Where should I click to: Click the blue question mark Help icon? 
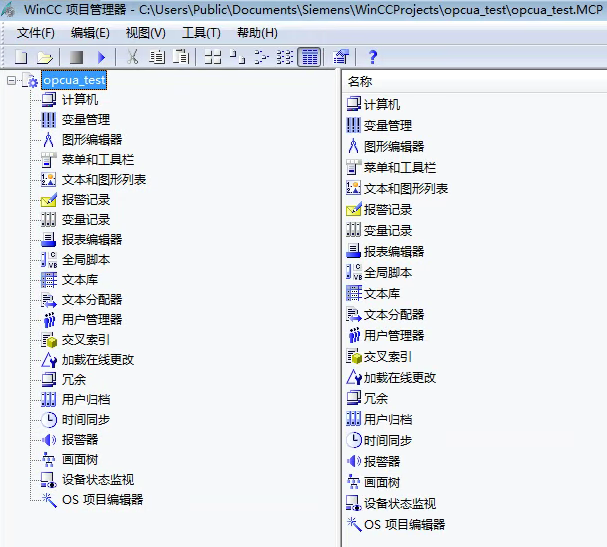(373, 57)
